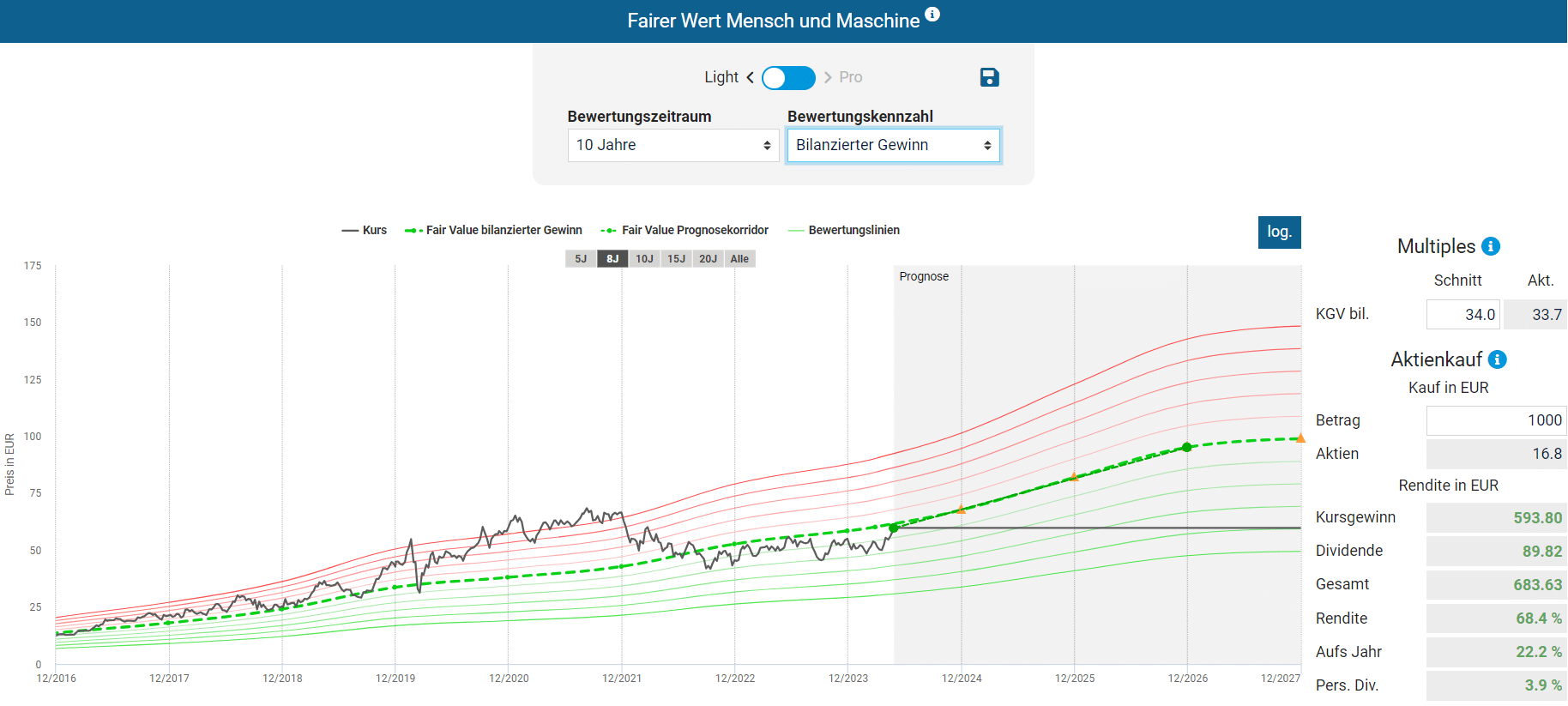Image resolution: width=1568 pixels, height=706 pixels.
Task: Click the green fair value point at forecast start
Action: coord(894,528)
